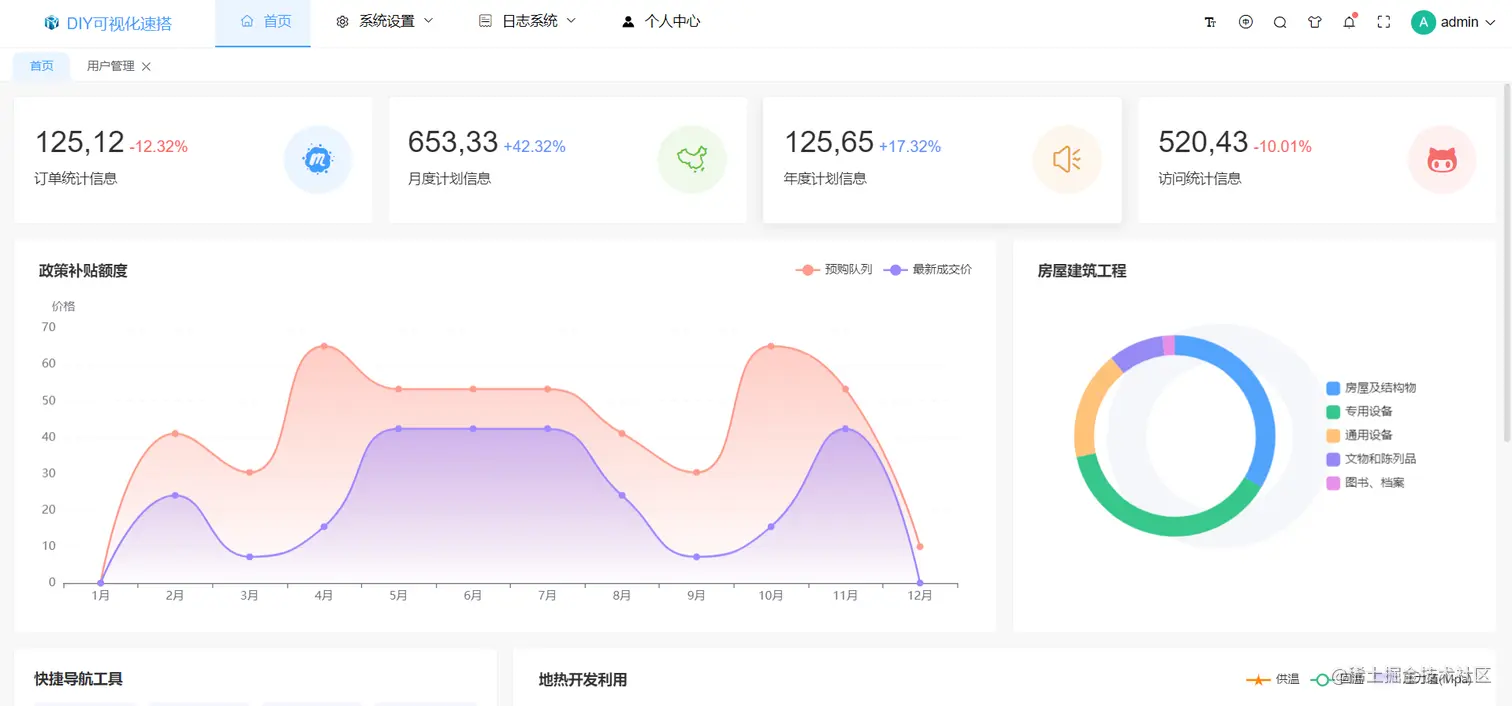Viewport: 1512px width, 706px height.
Task: Click the 520,43 statistic number
Action: click(1203, 142)
